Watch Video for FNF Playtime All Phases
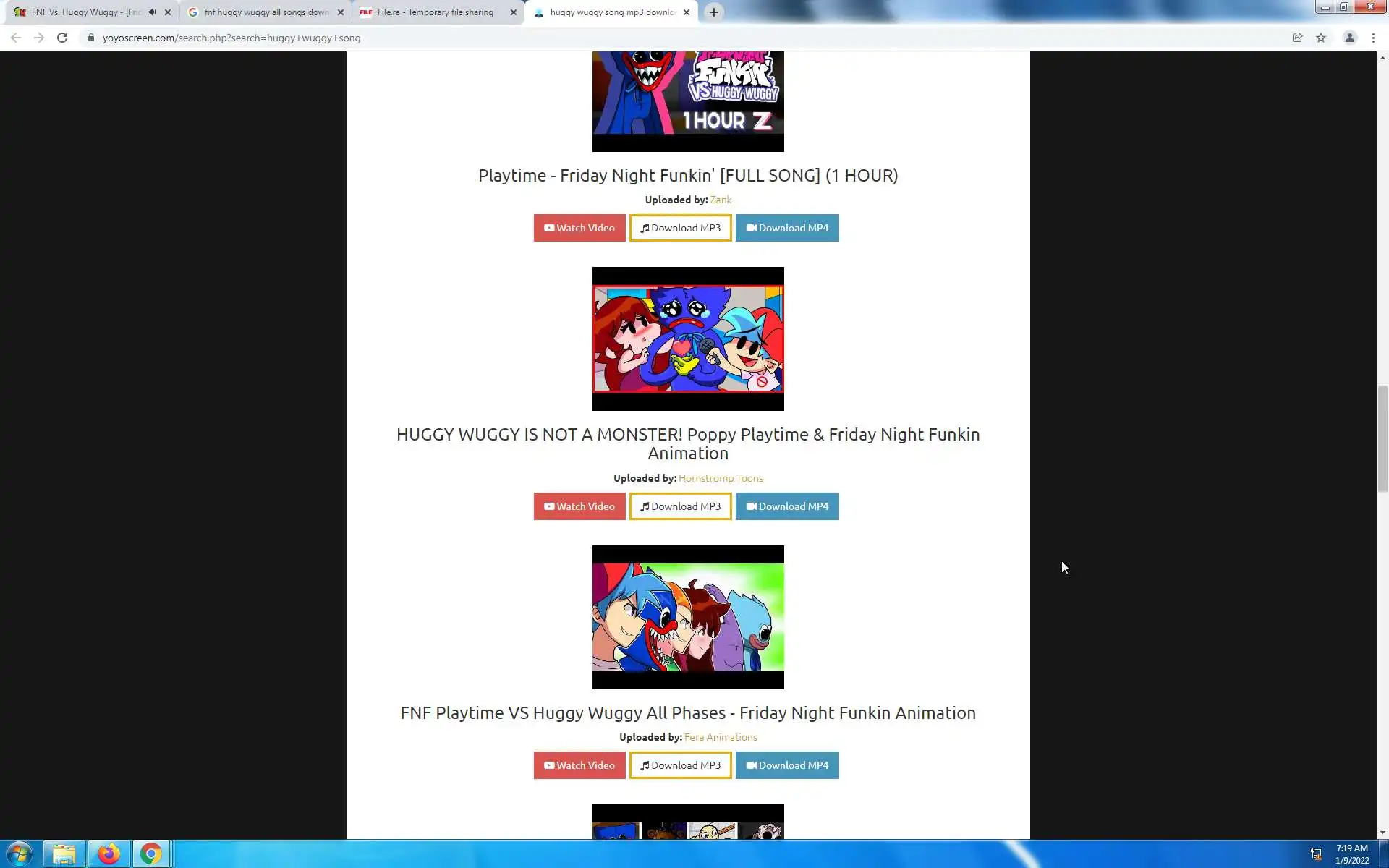 coord(579,765)
